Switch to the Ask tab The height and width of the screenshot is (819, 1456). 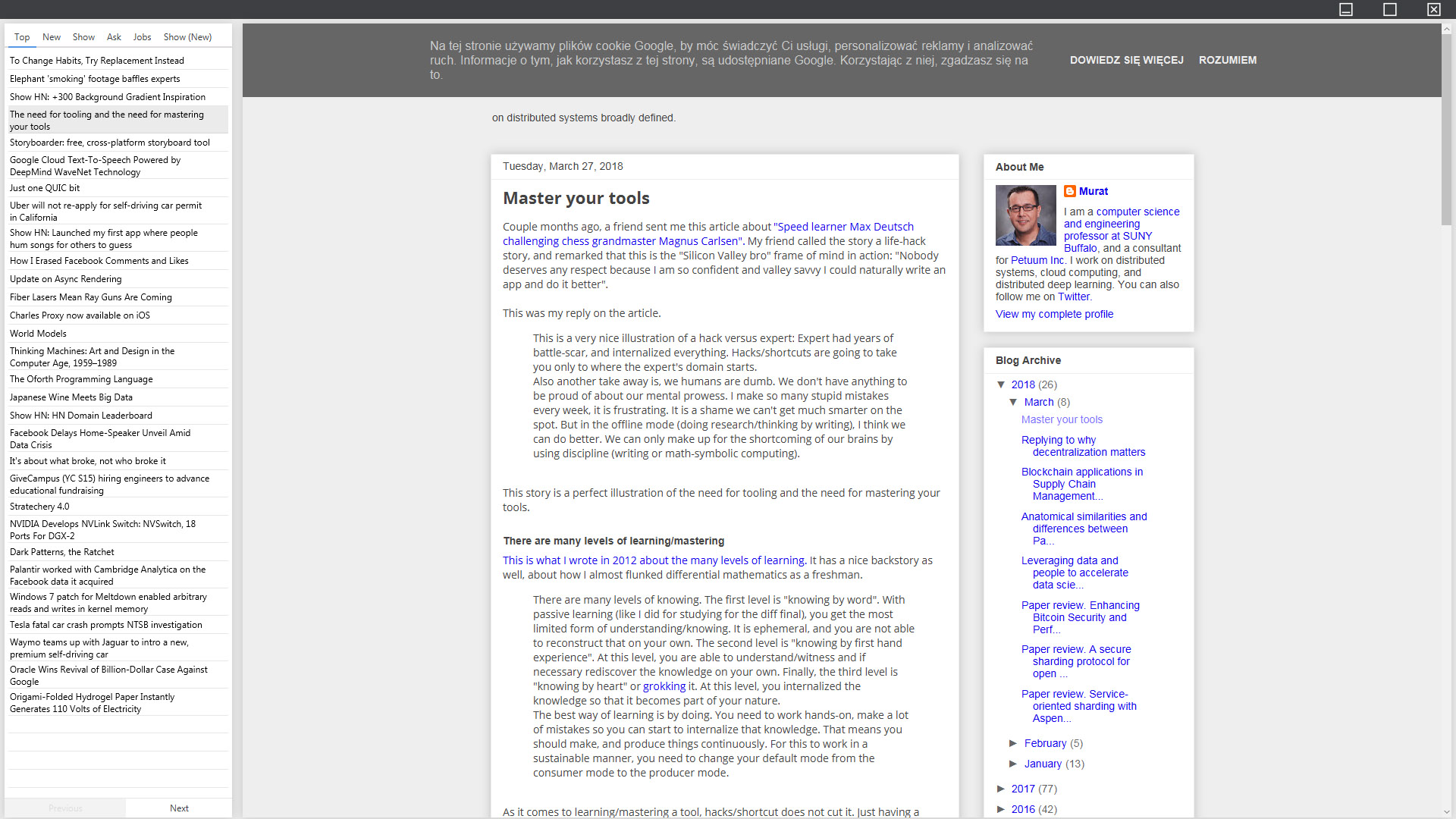113,36
